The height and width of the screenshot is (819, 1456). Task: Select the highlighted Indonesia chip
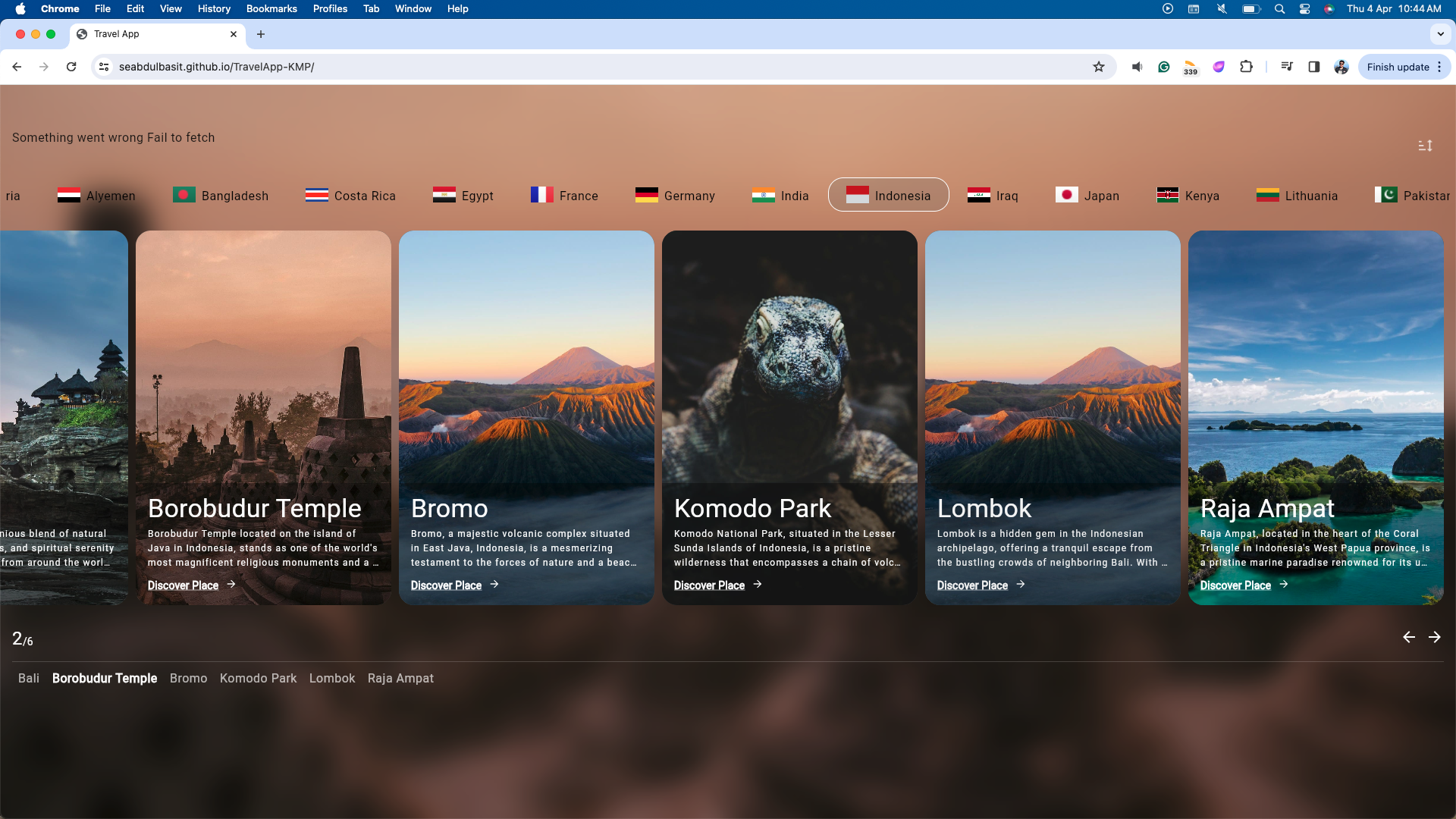[x=888, y=195]
